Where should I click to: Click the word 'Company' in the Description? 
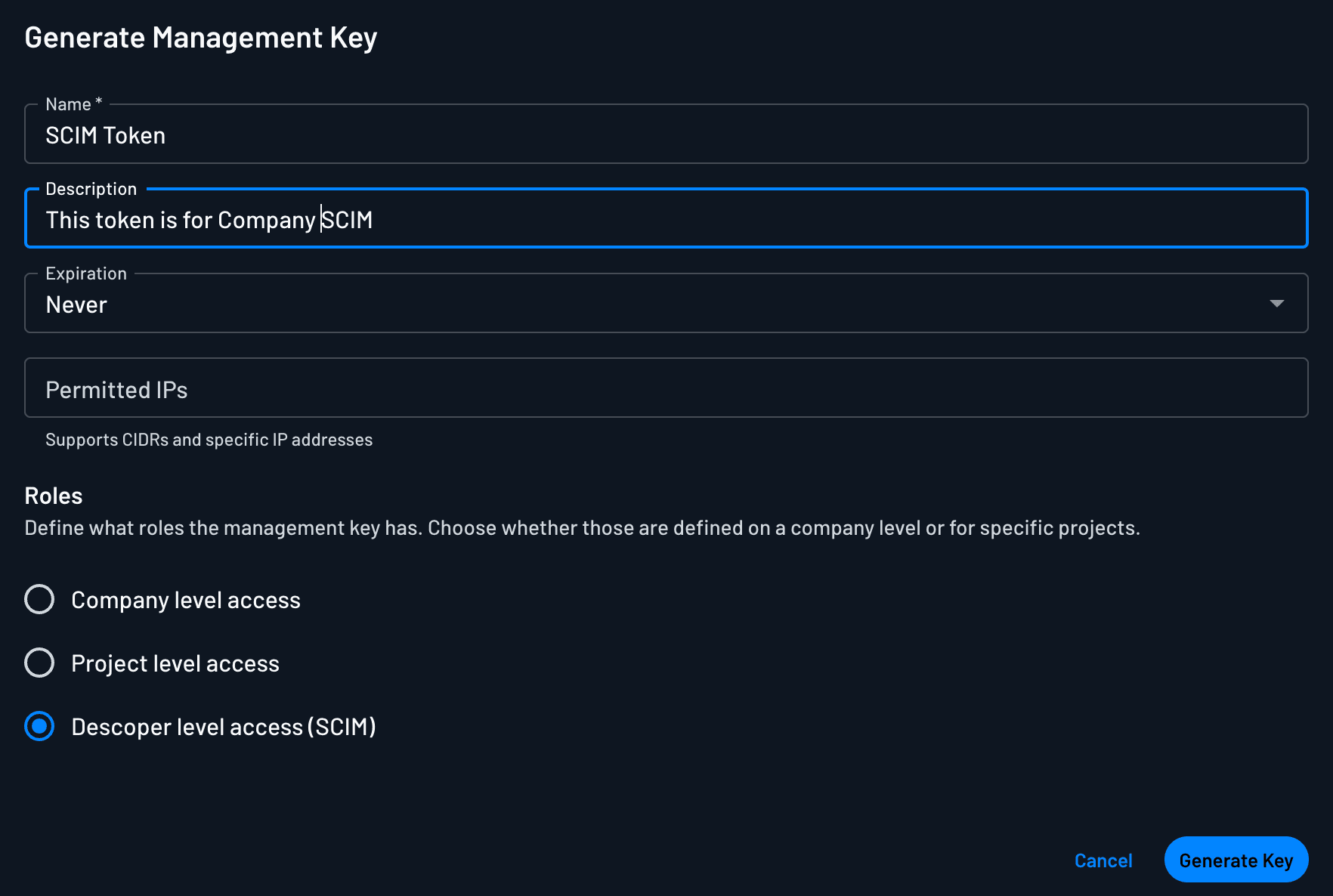[266, 221]
